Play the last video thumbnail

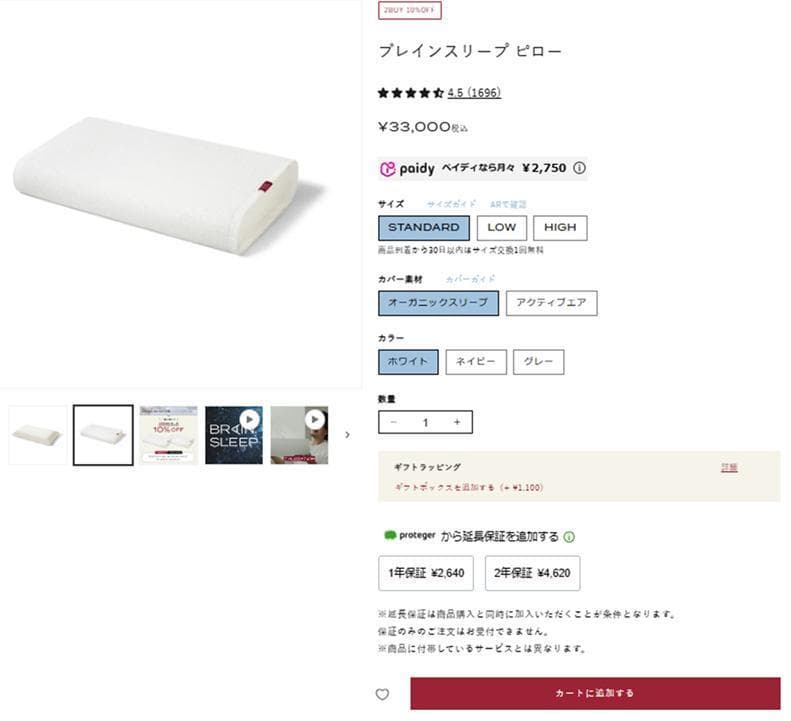click(x=300, y=434)
